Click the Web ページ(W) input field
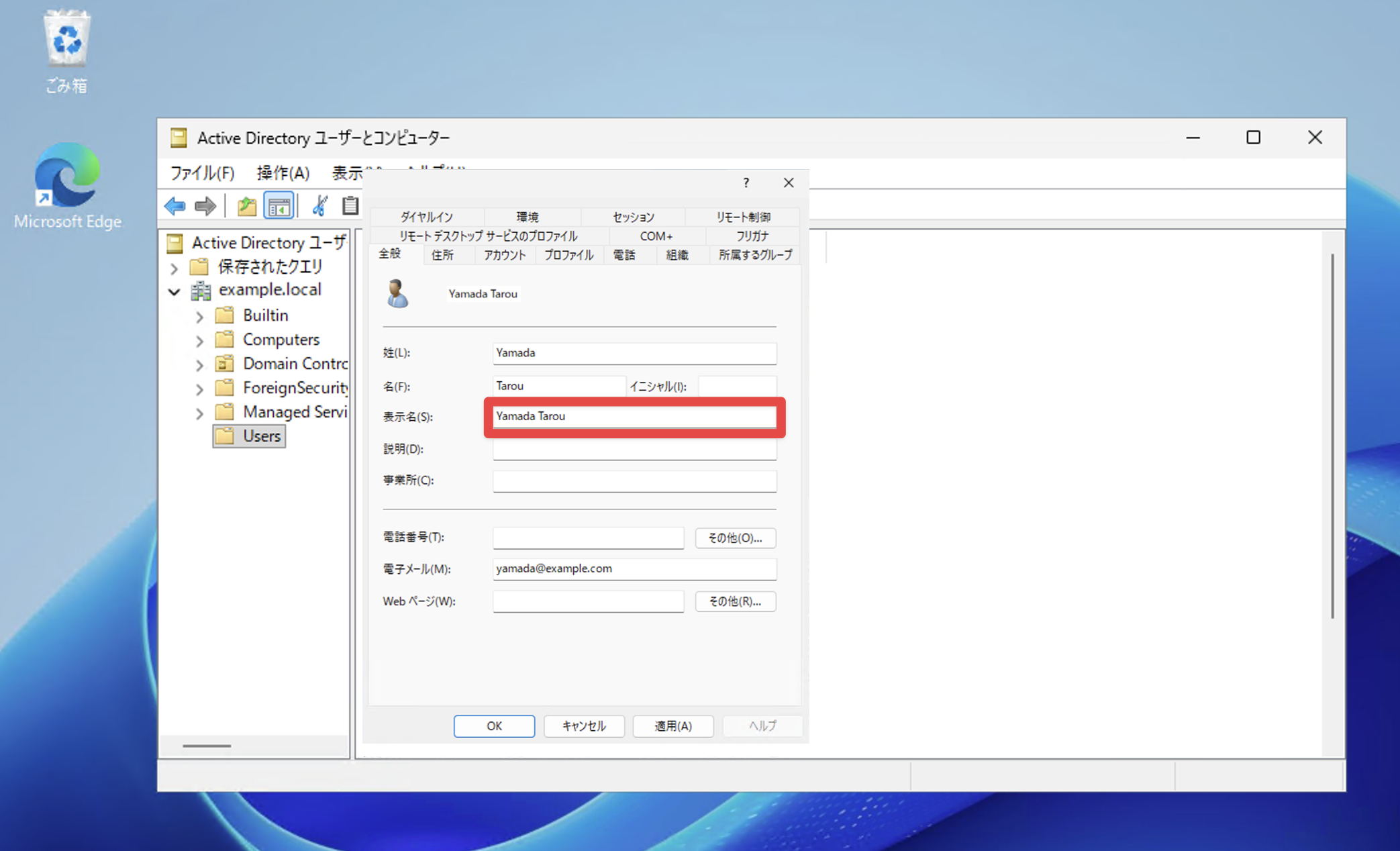The image size is (1400, 851). click(x=589, y=601)
